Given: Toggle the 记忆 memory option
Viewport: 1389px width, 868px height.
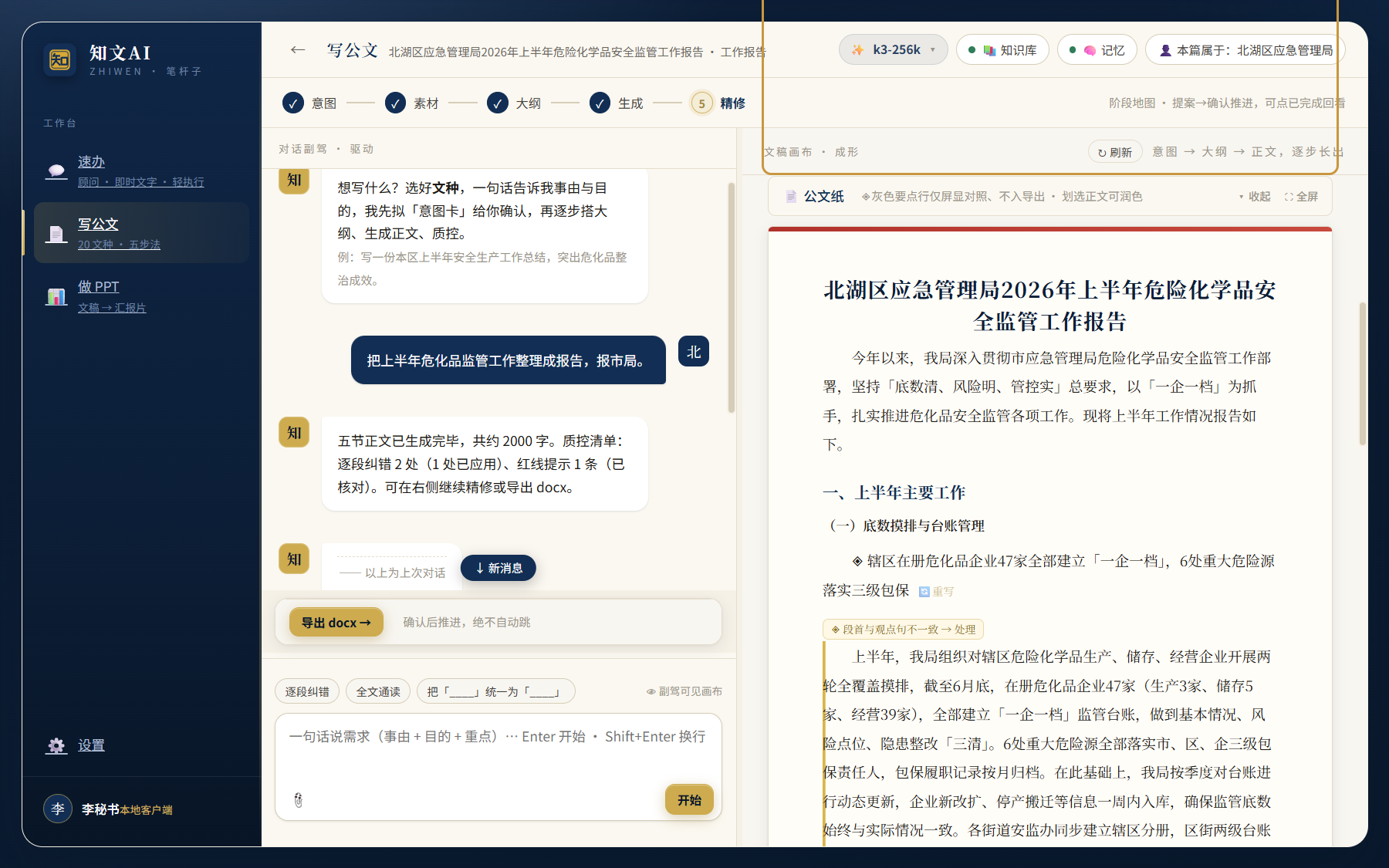Looking at the screenshot, I should (x=1097, y=50).
